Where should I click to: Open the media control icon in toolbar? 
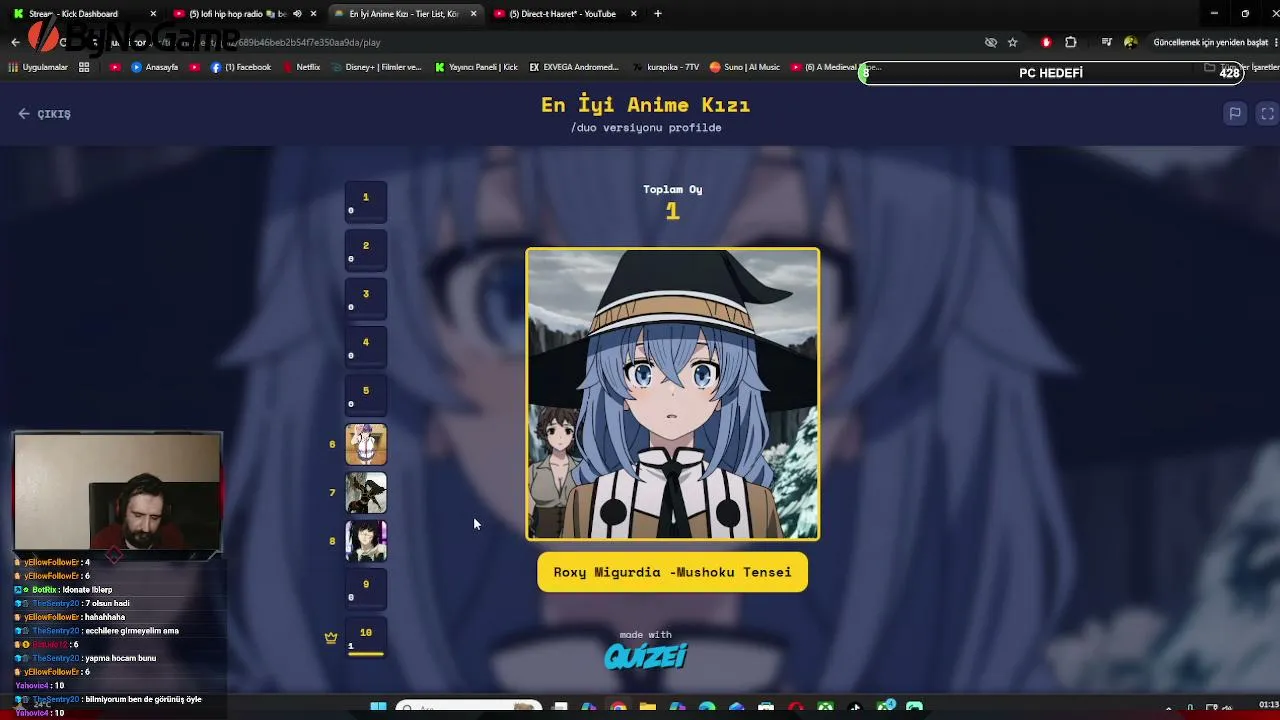tap(1106, 43)
